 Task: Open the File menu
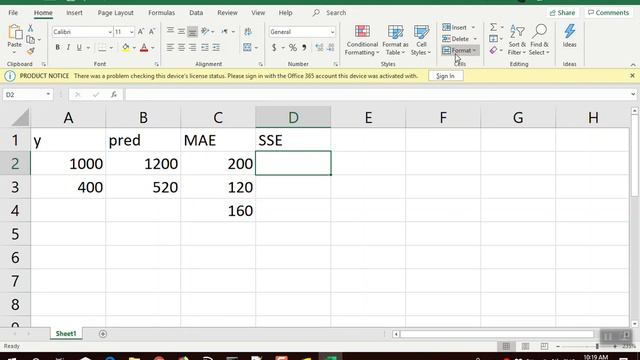(x=13, y=13)
